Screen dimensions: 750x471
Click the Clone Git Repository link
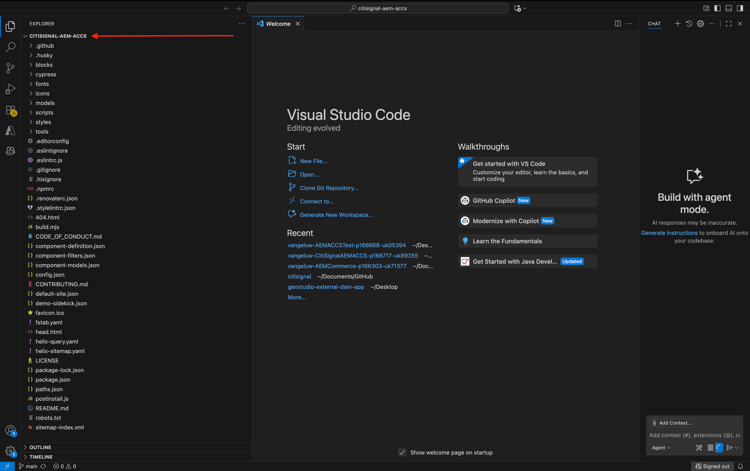(328, 188)
